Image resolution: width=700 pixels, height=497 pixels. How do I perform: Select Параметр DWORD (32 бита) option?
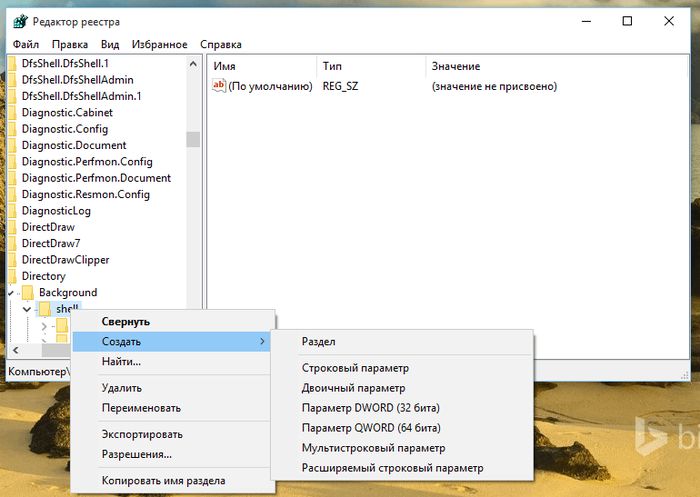pyautogui.click(x=371, y=408)
